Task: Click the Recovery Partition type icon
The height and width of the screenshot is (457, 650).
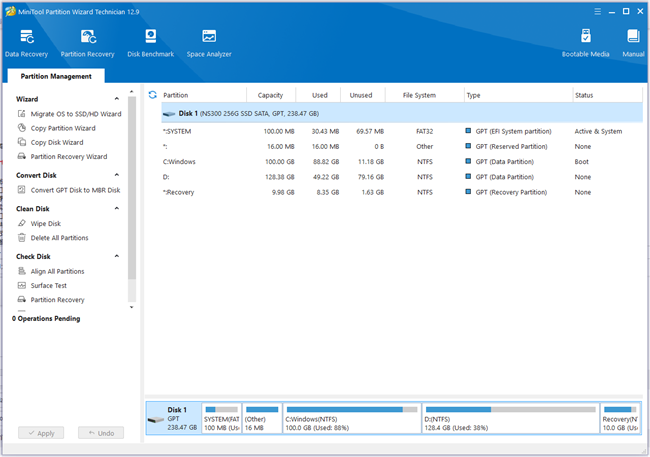Action: (468, 192)
